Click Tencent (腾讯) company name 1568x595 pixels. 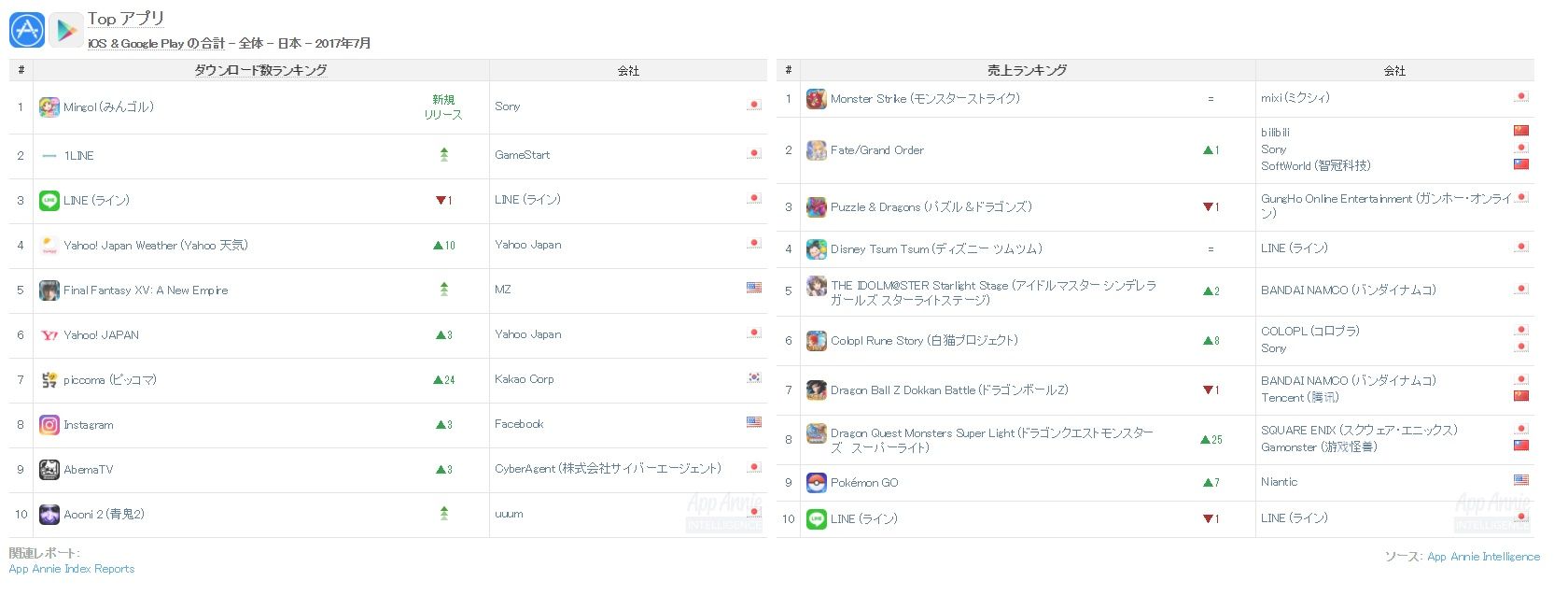(x=1300, y=397)
